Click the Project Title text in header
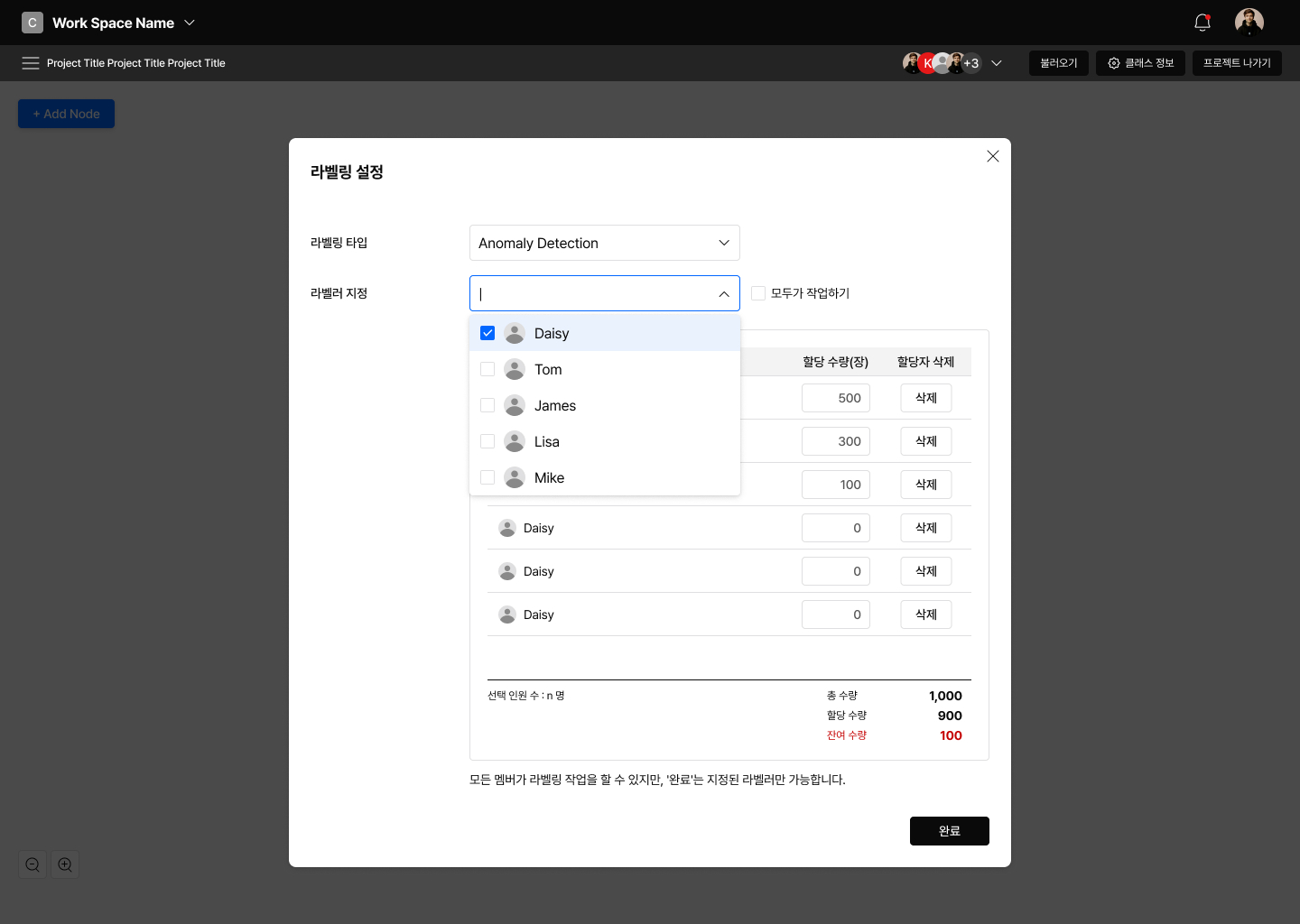 136,63
